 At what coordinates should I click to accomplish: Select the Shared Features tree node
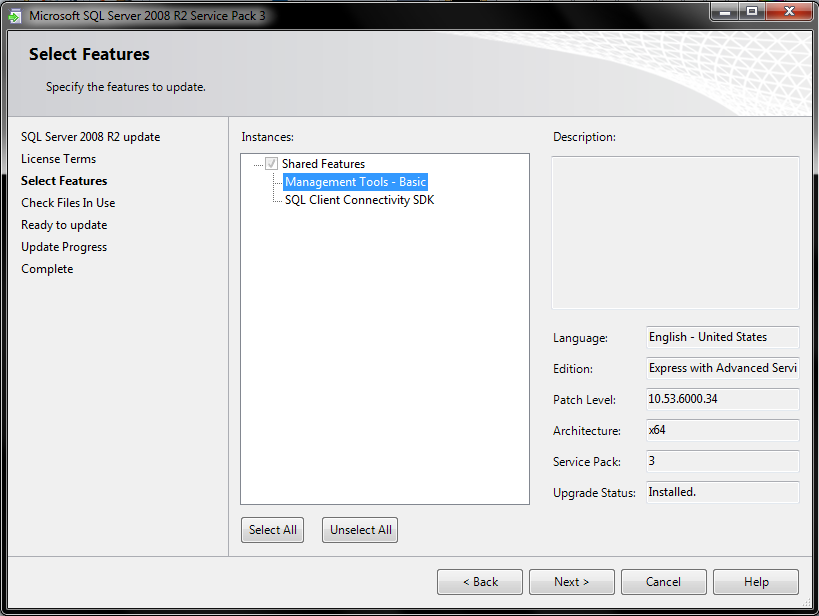coord(323,164)
